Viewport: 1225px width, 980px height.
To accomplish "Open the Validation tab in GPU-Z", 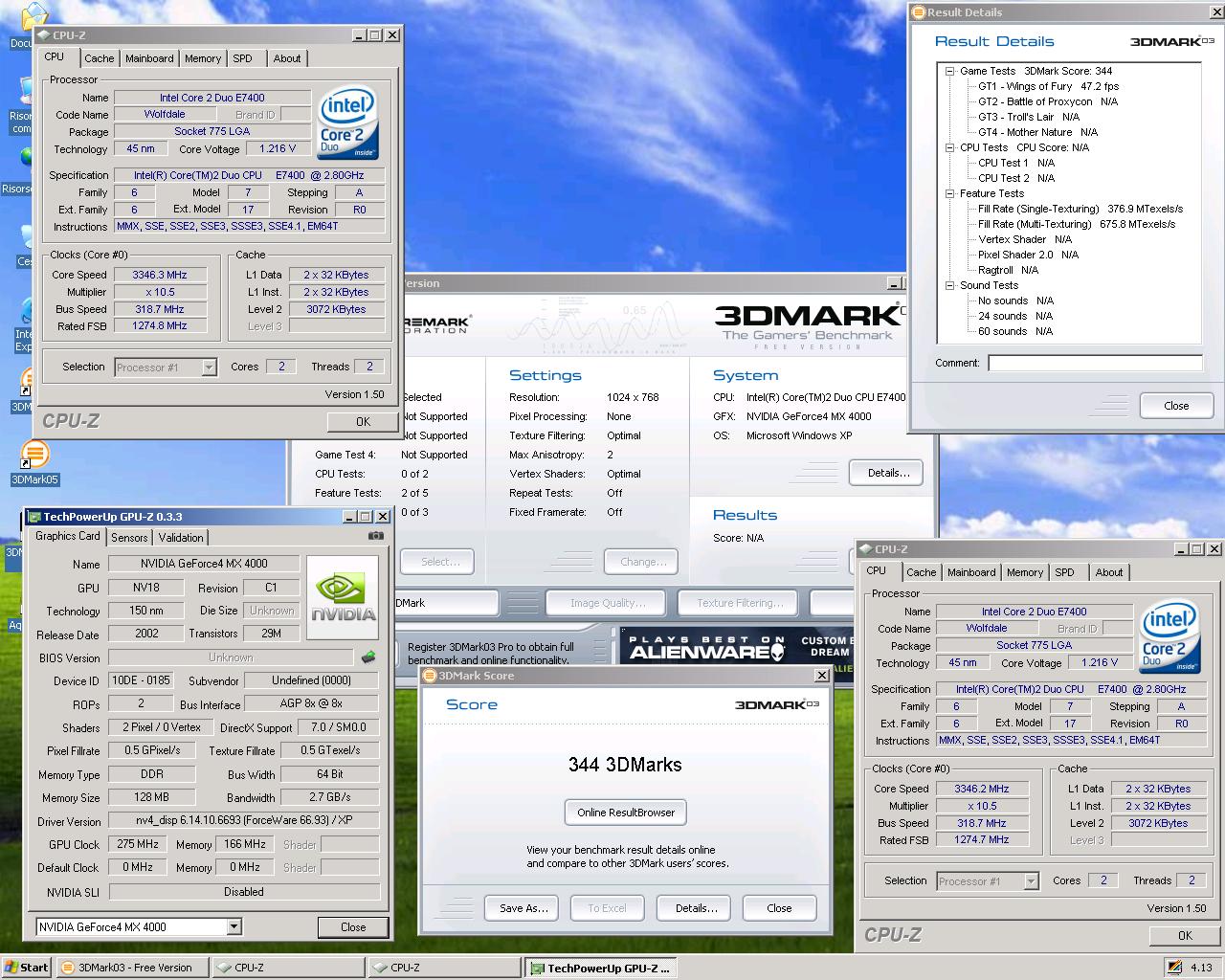I will point(181,538).
